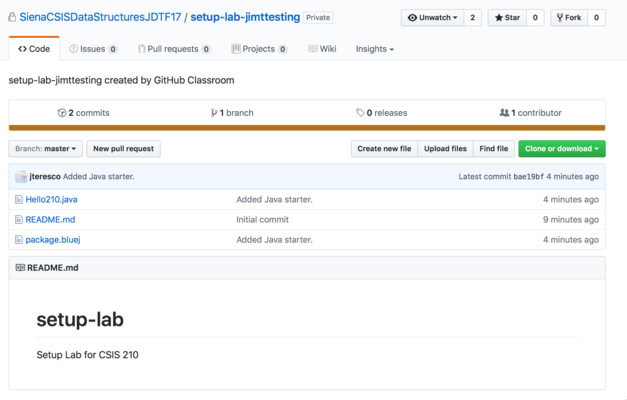Click the branch icon next to 1 branch
Image resolution: width=627 pixels, height=400 pixels.
pos(214,113)
